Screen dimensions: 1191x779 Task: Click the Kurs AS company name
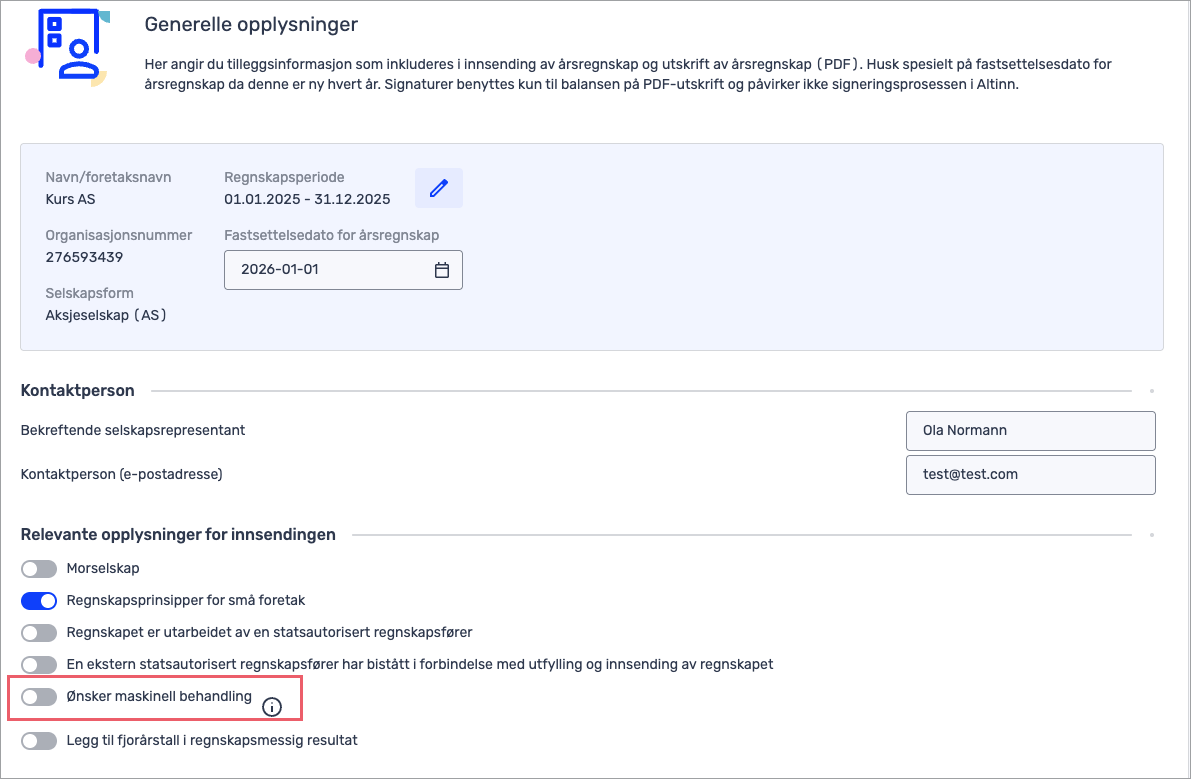coord(71,199)
